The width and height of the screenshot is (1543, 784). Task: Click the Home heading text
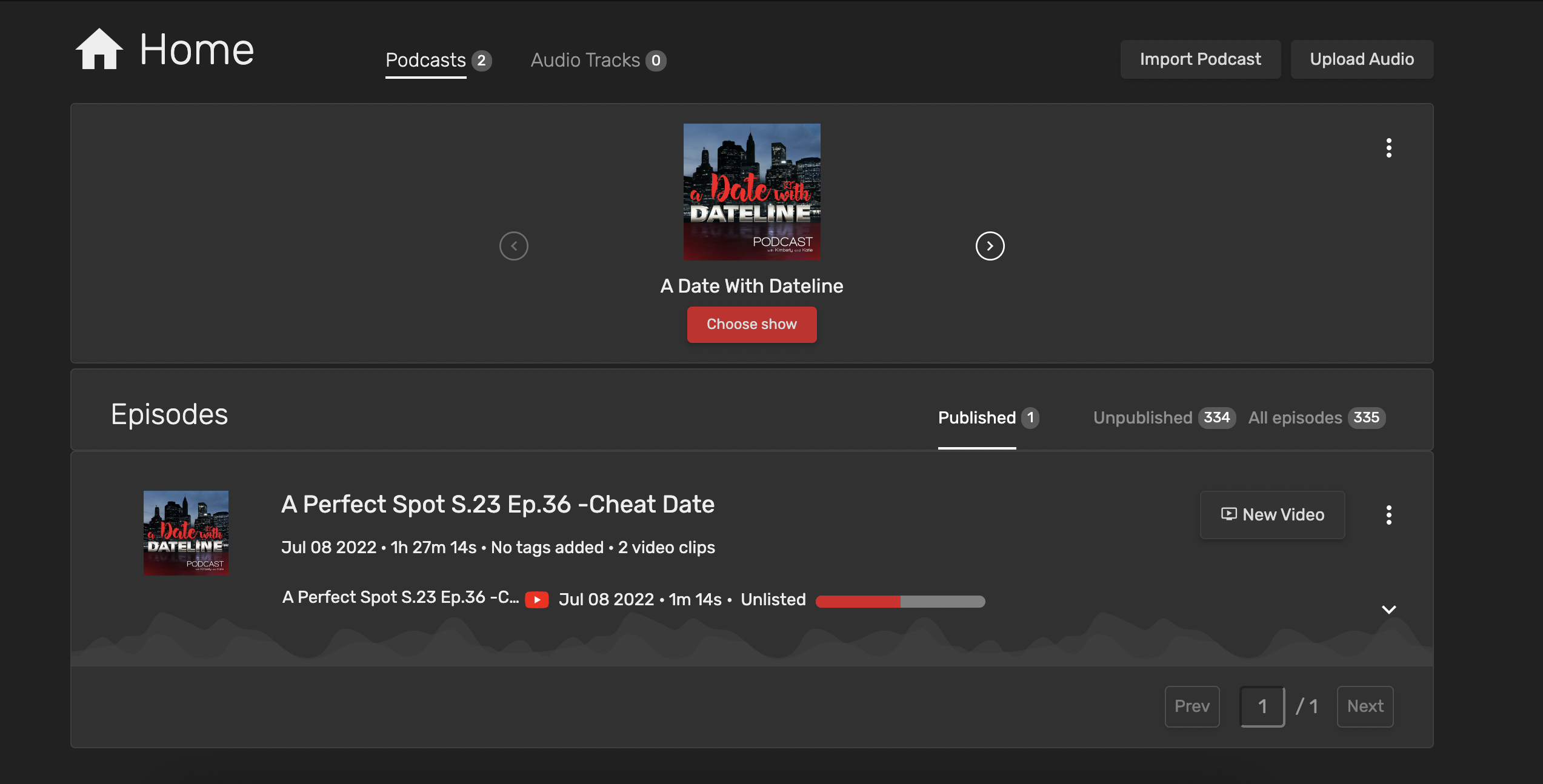click(x=196, y=50)
